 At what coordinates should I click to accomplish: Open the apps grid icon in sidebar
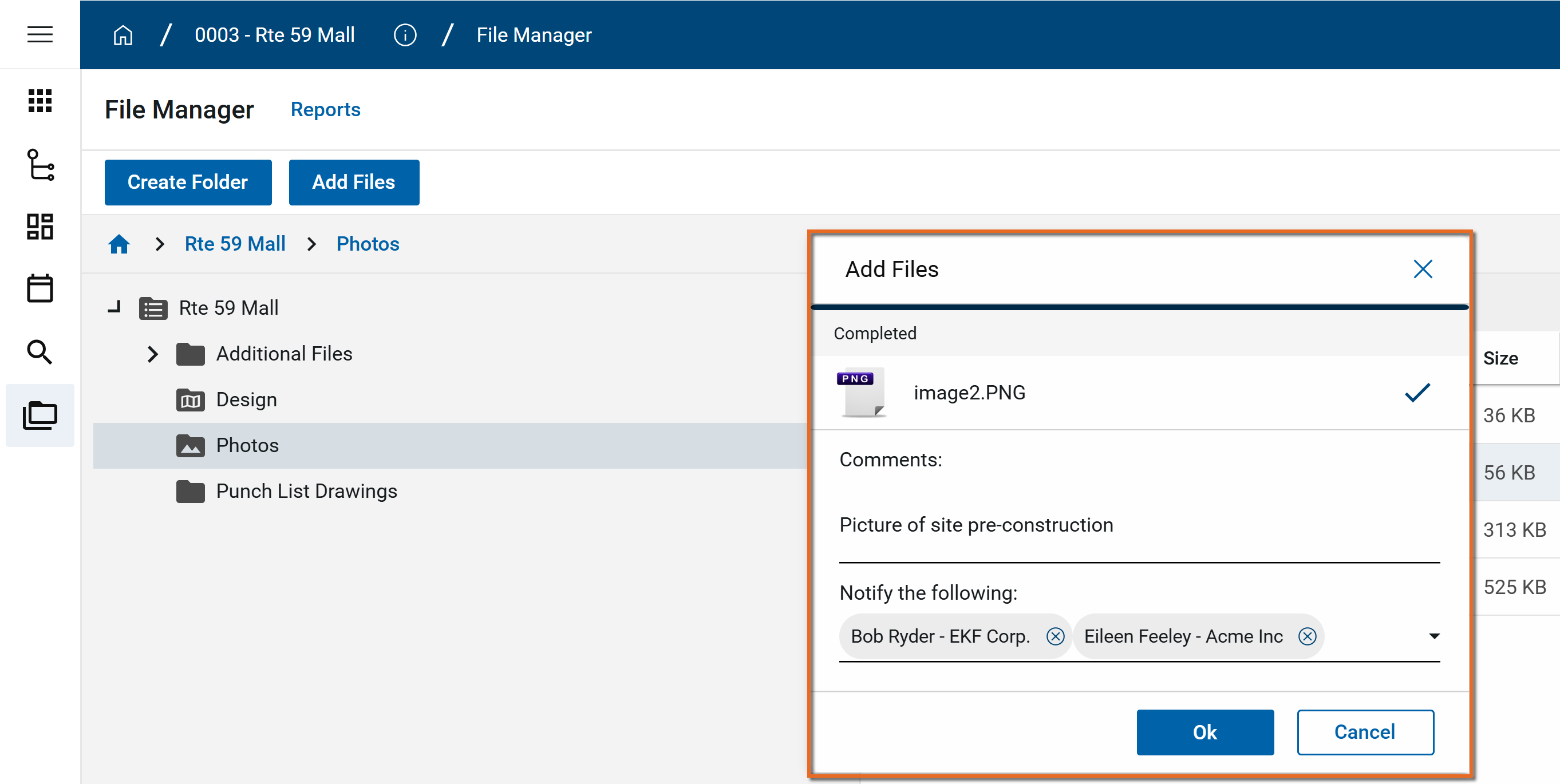point(40,101)
